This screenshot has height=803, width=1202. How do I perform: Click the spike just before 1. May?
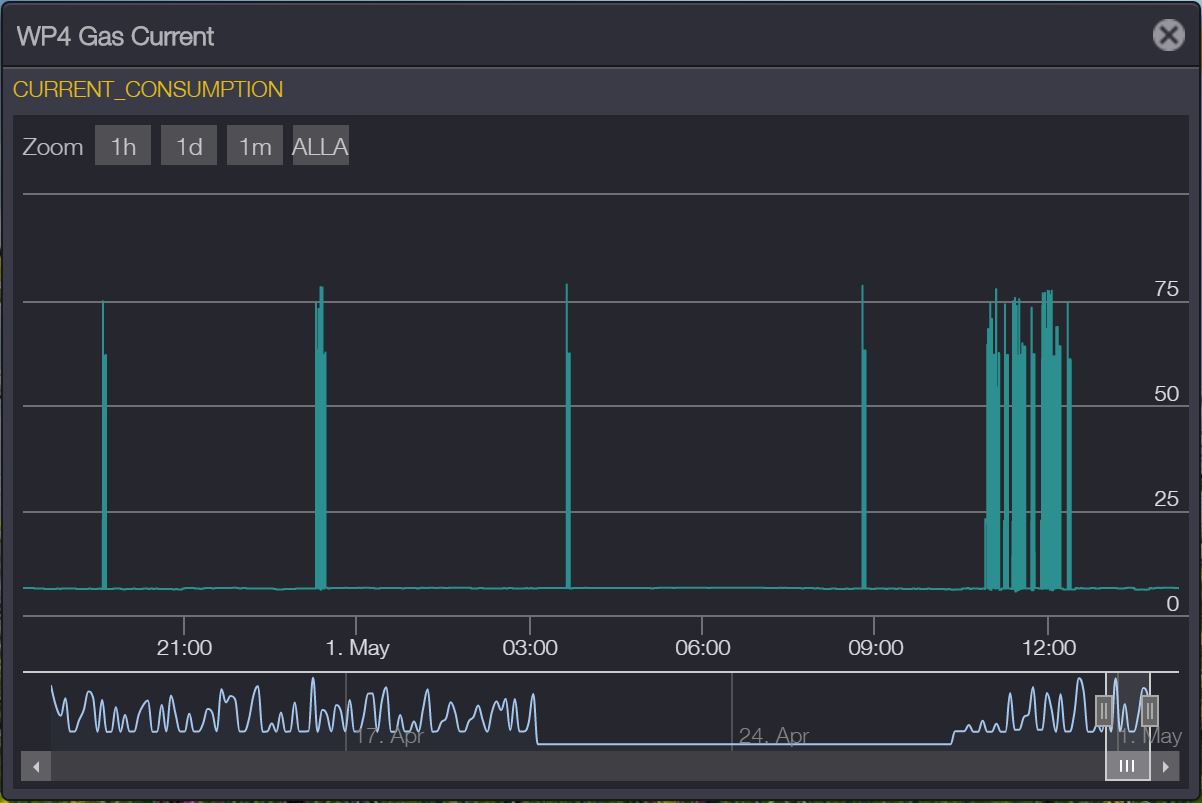pos(320,450)
